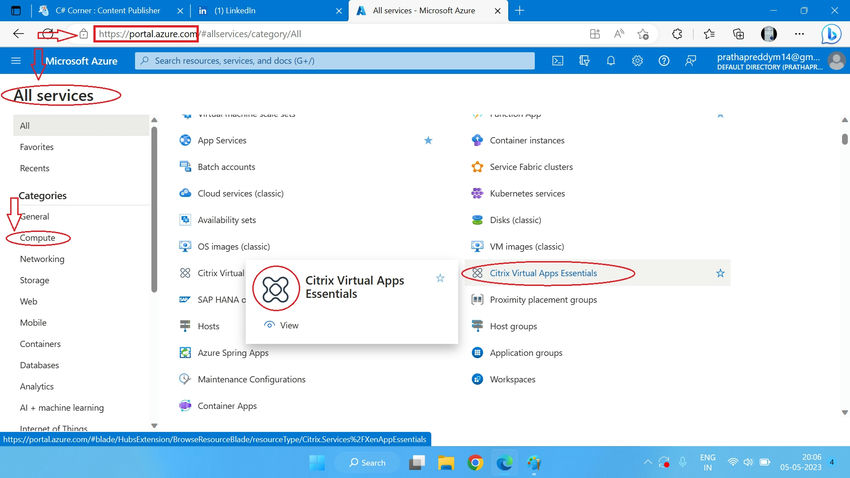Open the browser three-dot settings menu
The height and width of the screenshot is (478, 850).
(799, 34)
